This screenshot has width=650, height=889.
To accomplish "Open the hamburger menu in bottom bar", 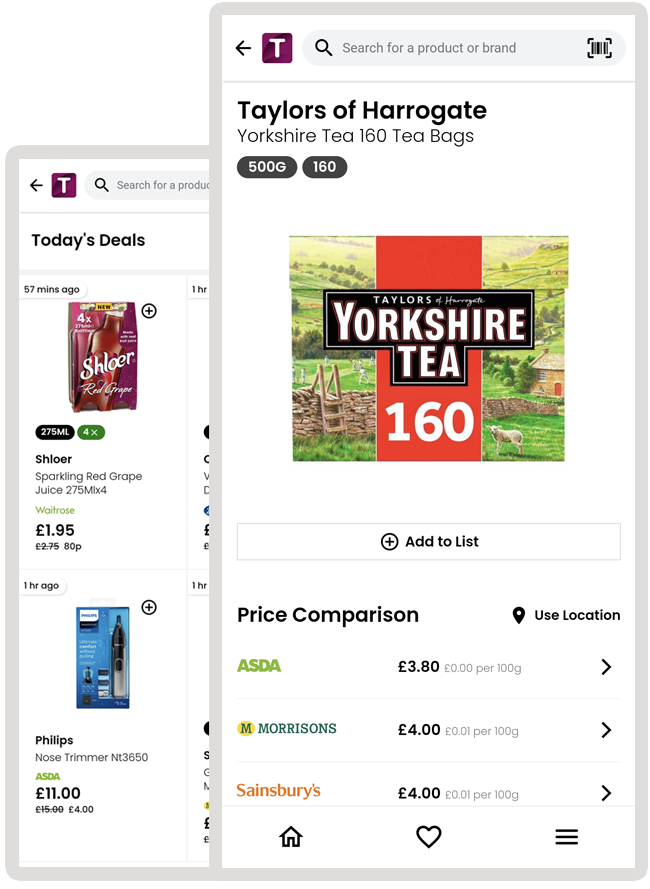I will (x=567, y=837).
